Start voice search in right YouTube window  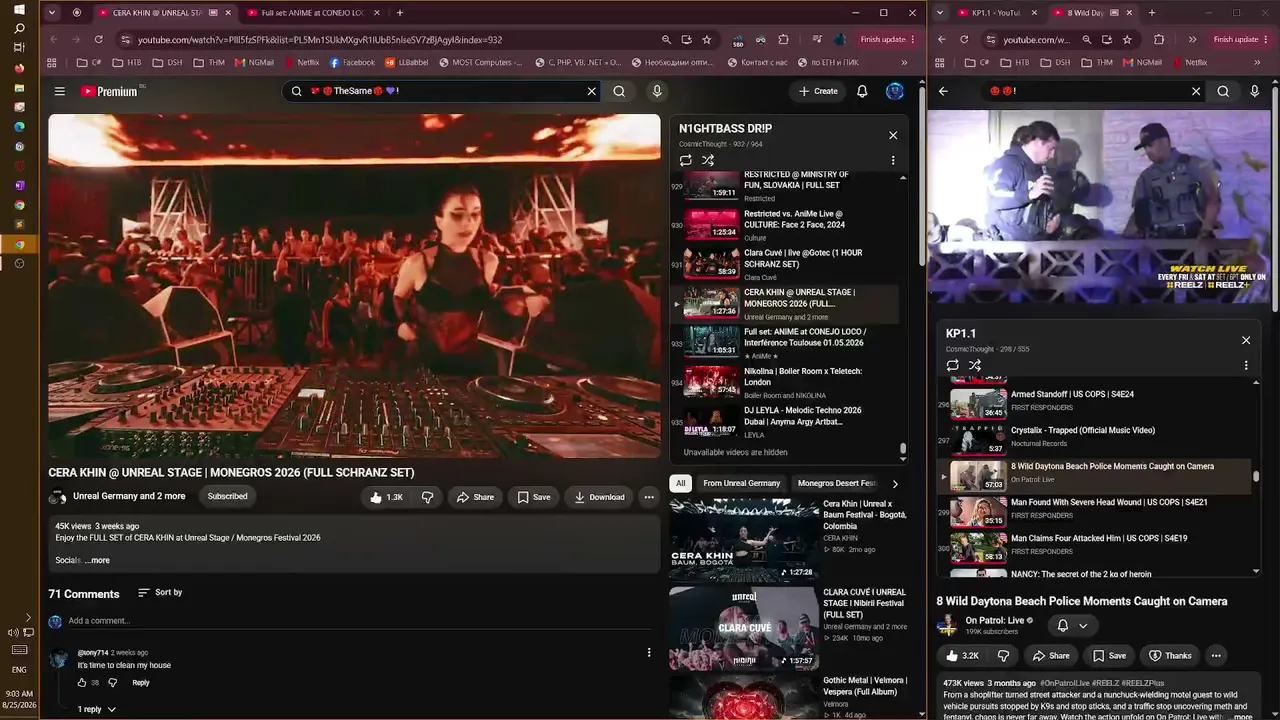1255,91
